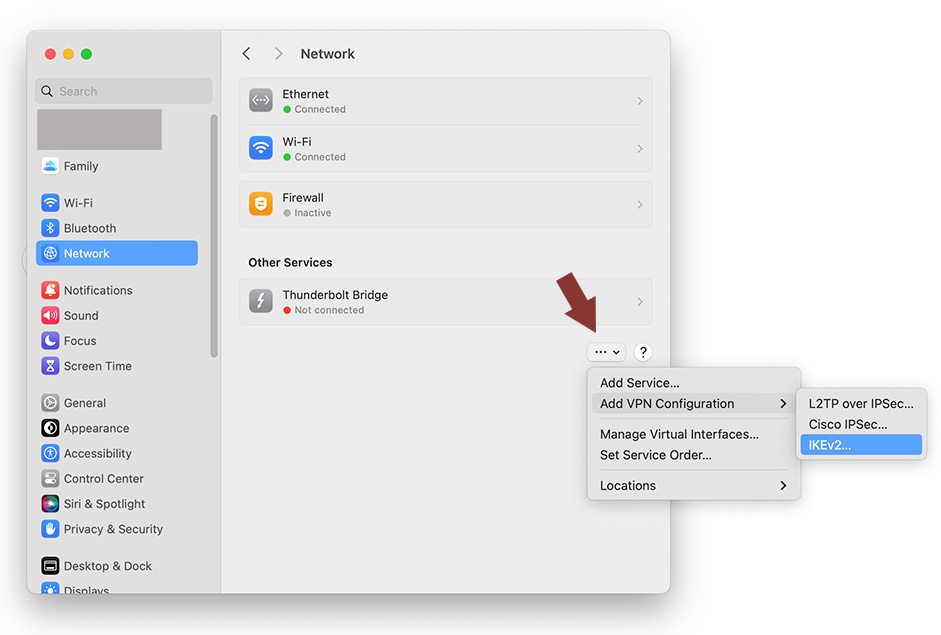Open Accessibility icon in sidebar
The width and height of the screenshot is (941, 635).
pos(50,453)
